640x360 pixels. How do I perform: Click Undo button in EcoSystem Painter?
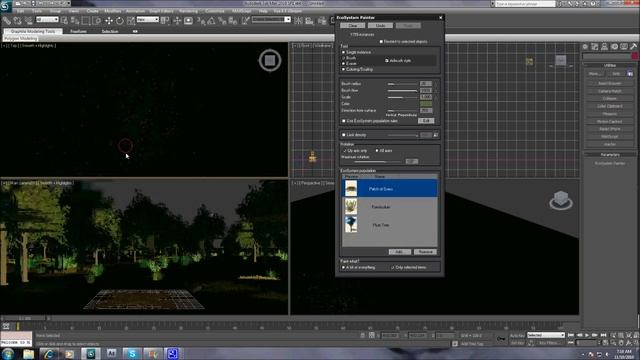click(380, 26)
